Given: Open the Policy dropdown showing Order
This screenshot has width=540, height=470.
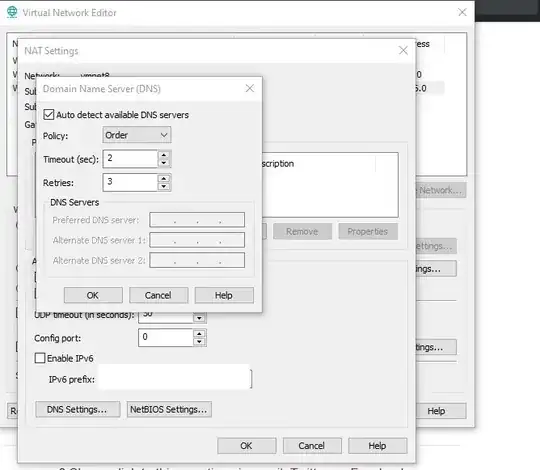Looking at the screenshot, I should 137,135.
